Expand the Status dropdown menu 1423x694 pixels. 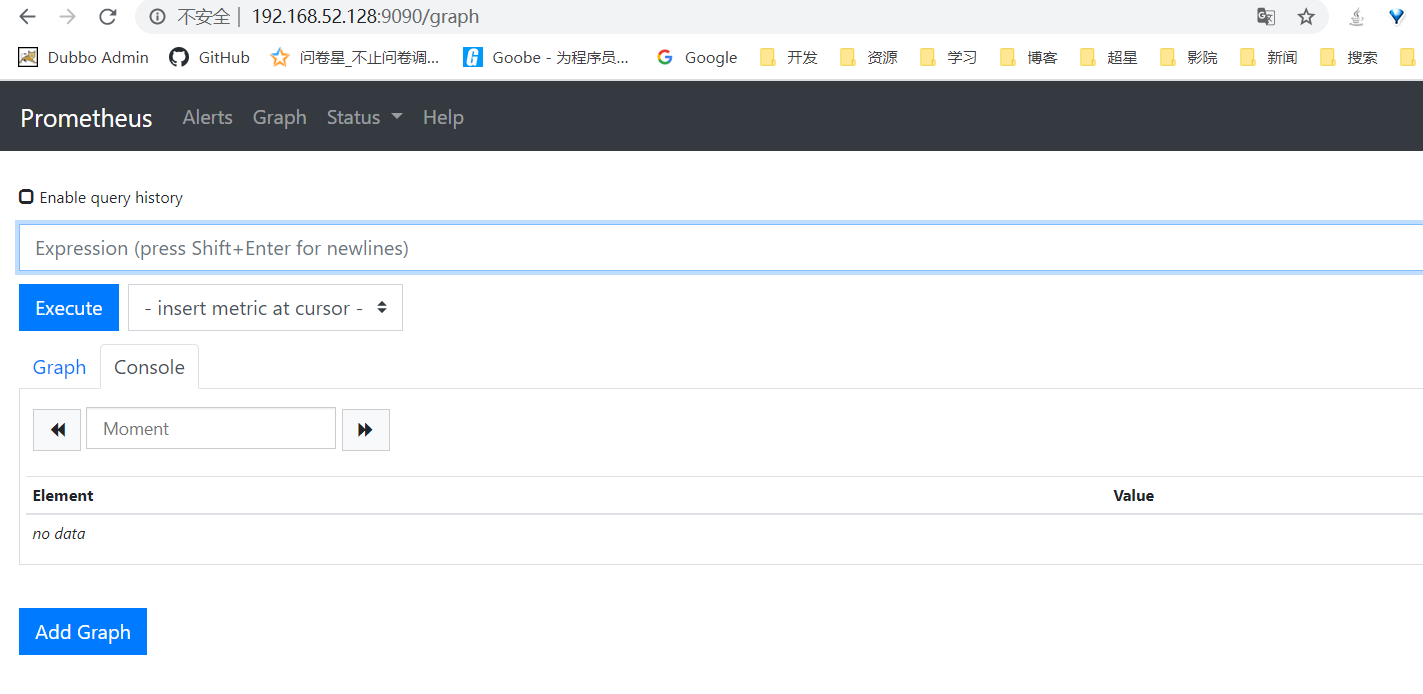tap(364, 117)
